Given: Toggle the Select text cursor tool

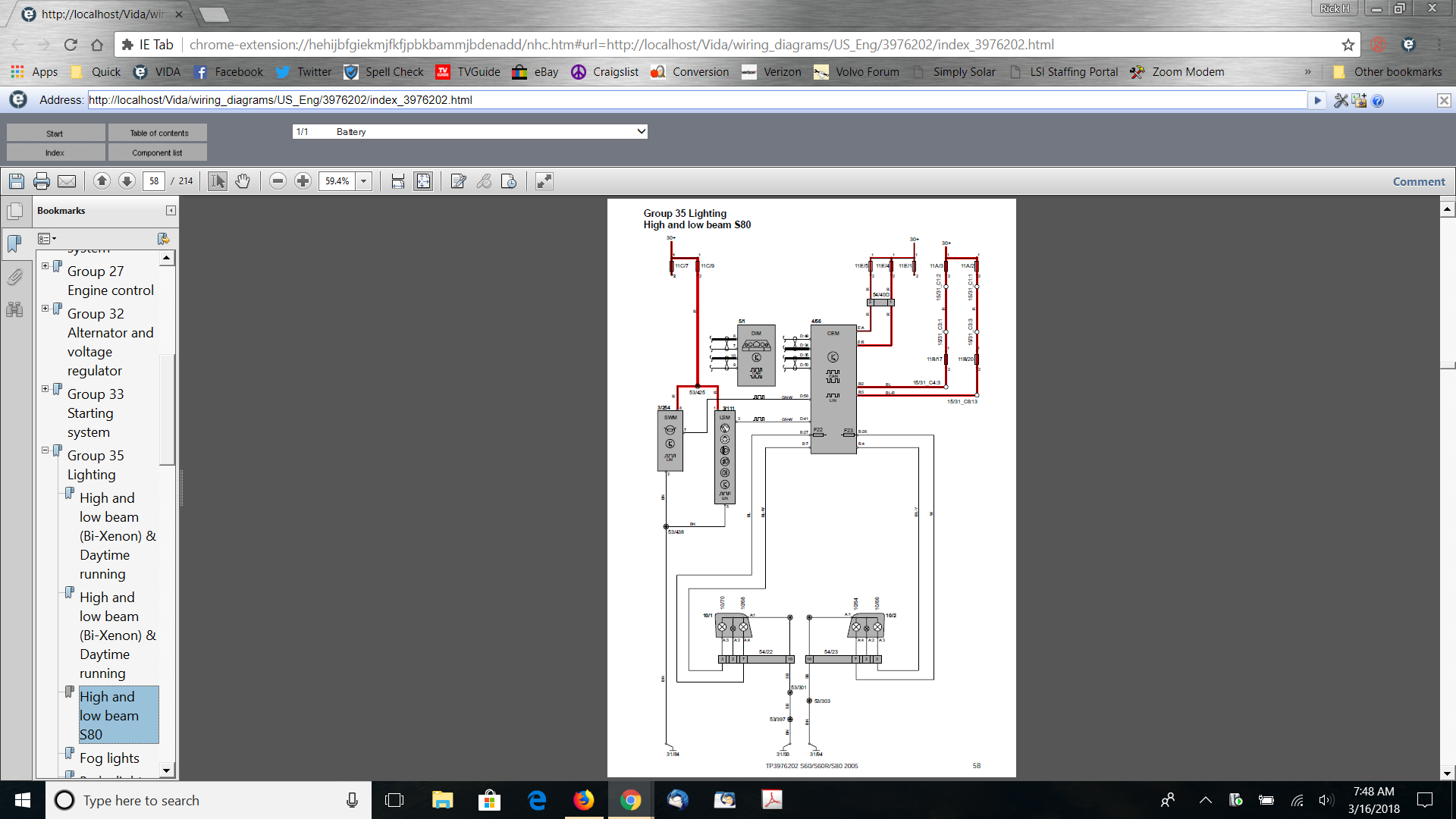Looking at the screenshot, I should 218,181.
